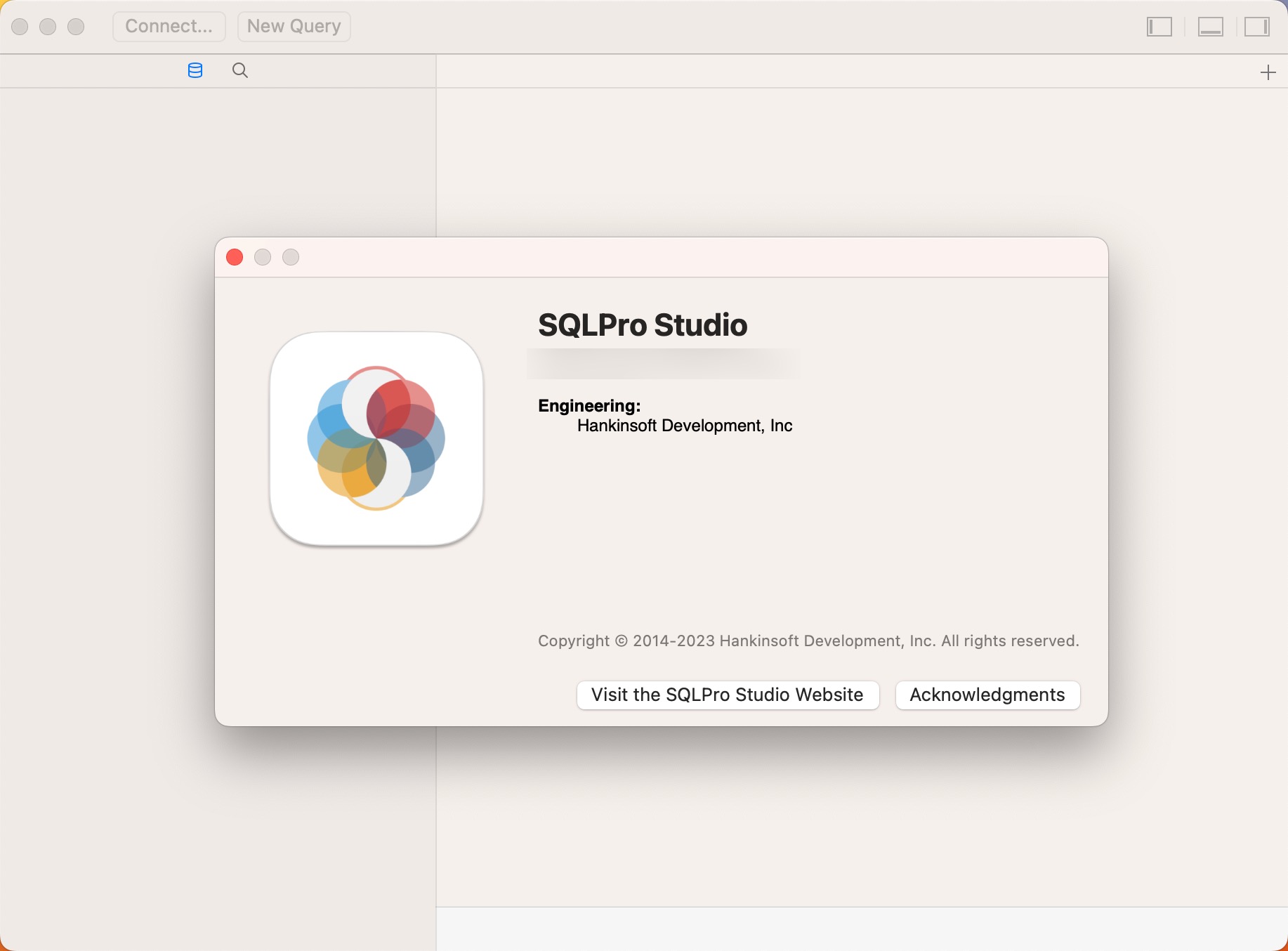Click the copyright notice text
This screenshot has height=951, width=1288.
(808, 641)
